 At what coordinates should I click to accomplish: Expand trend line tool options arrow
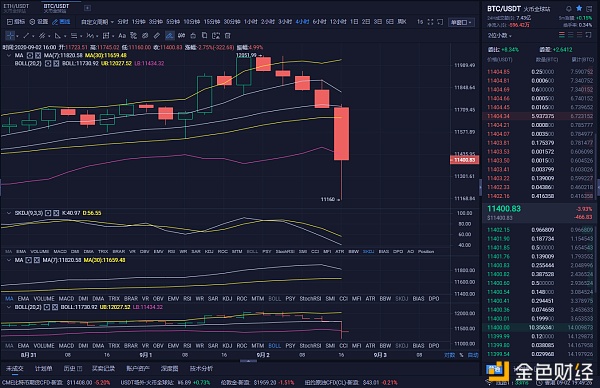[33, 36]
